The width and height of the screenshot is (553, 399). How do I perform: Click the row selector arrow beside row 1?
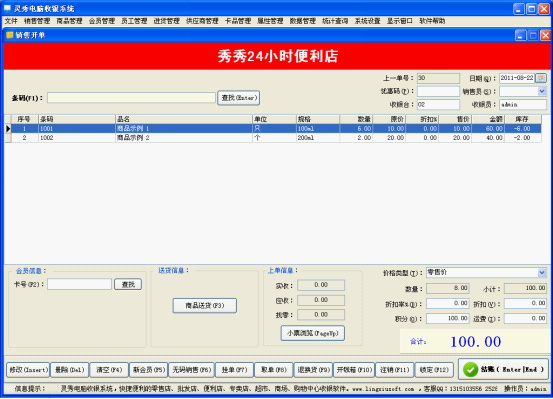point(8,129)
